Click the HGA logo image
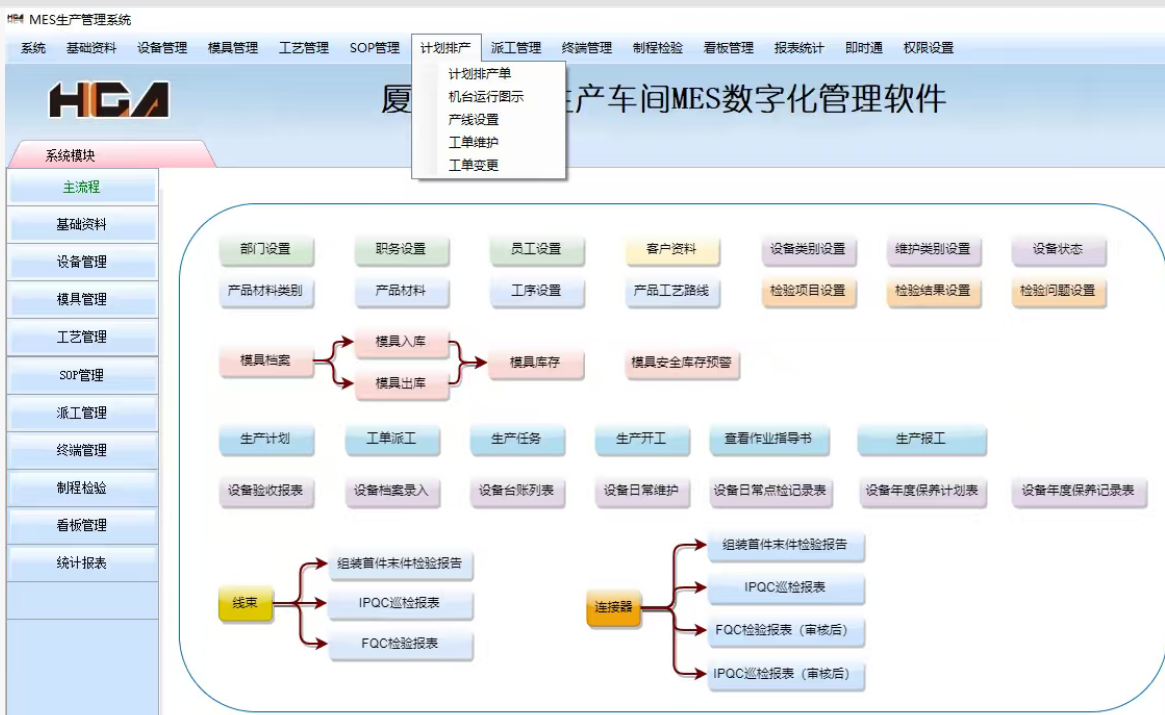The width and height of the screenshot is (1165, 715). (109, 100)
